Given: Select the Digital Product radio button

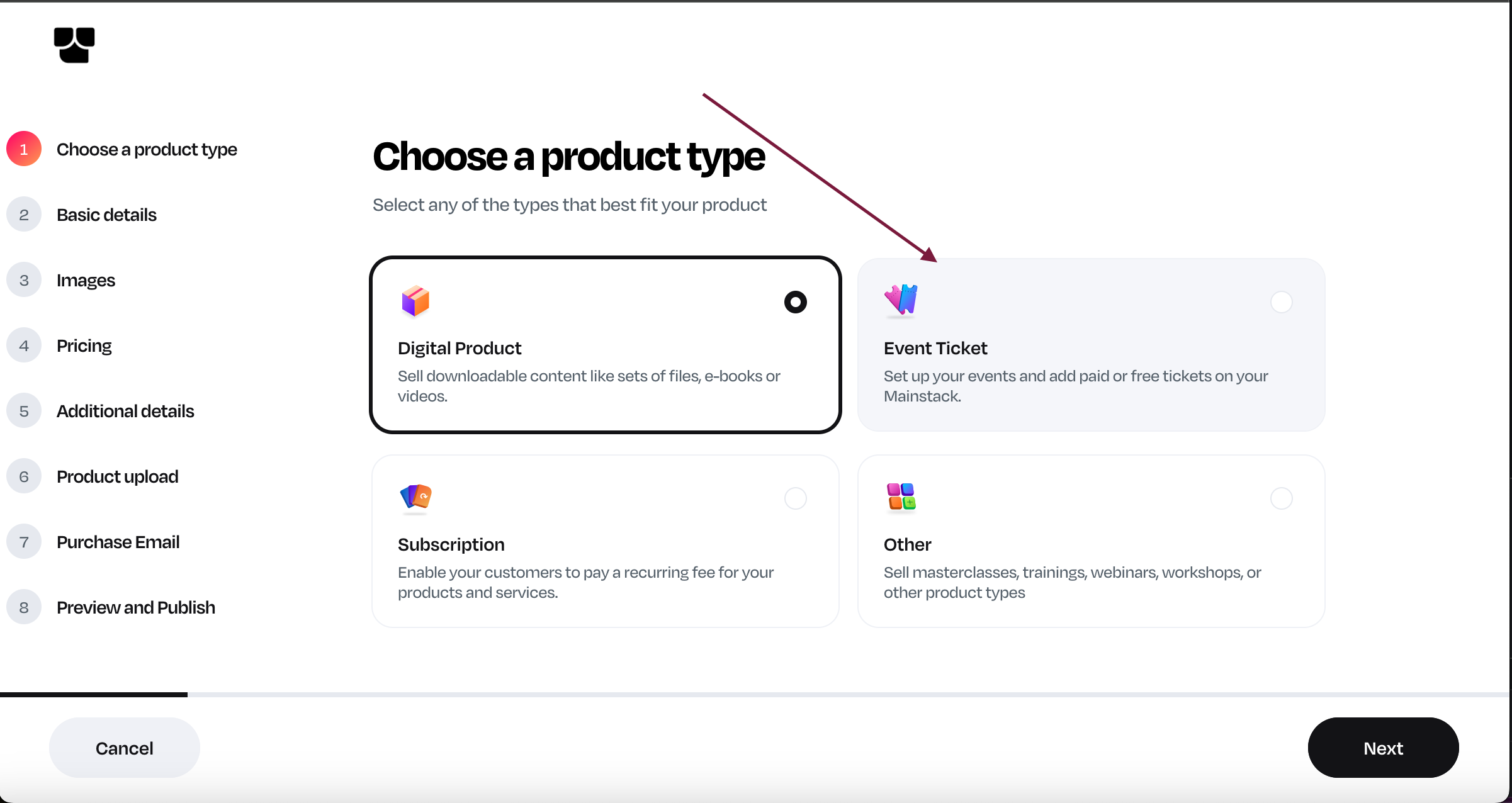Looking at the screenshot, I should pos(795,302).
